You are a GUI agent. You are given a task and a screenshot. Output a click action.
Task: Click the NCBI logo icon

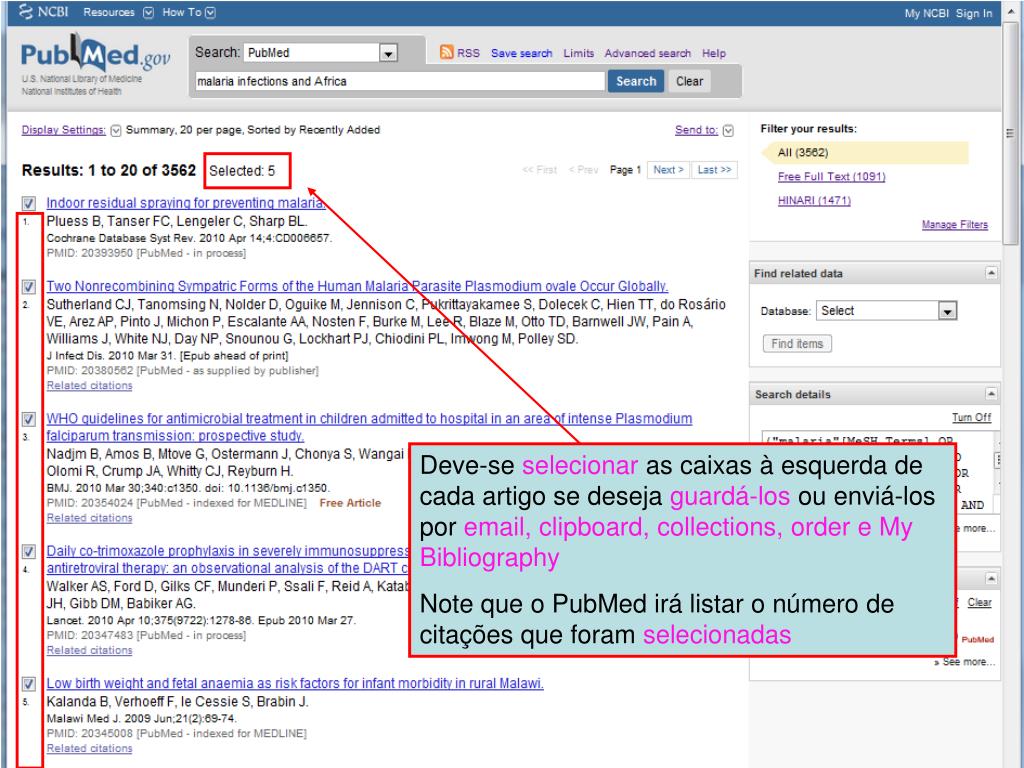pyautogui.click(x=26, y=12)
